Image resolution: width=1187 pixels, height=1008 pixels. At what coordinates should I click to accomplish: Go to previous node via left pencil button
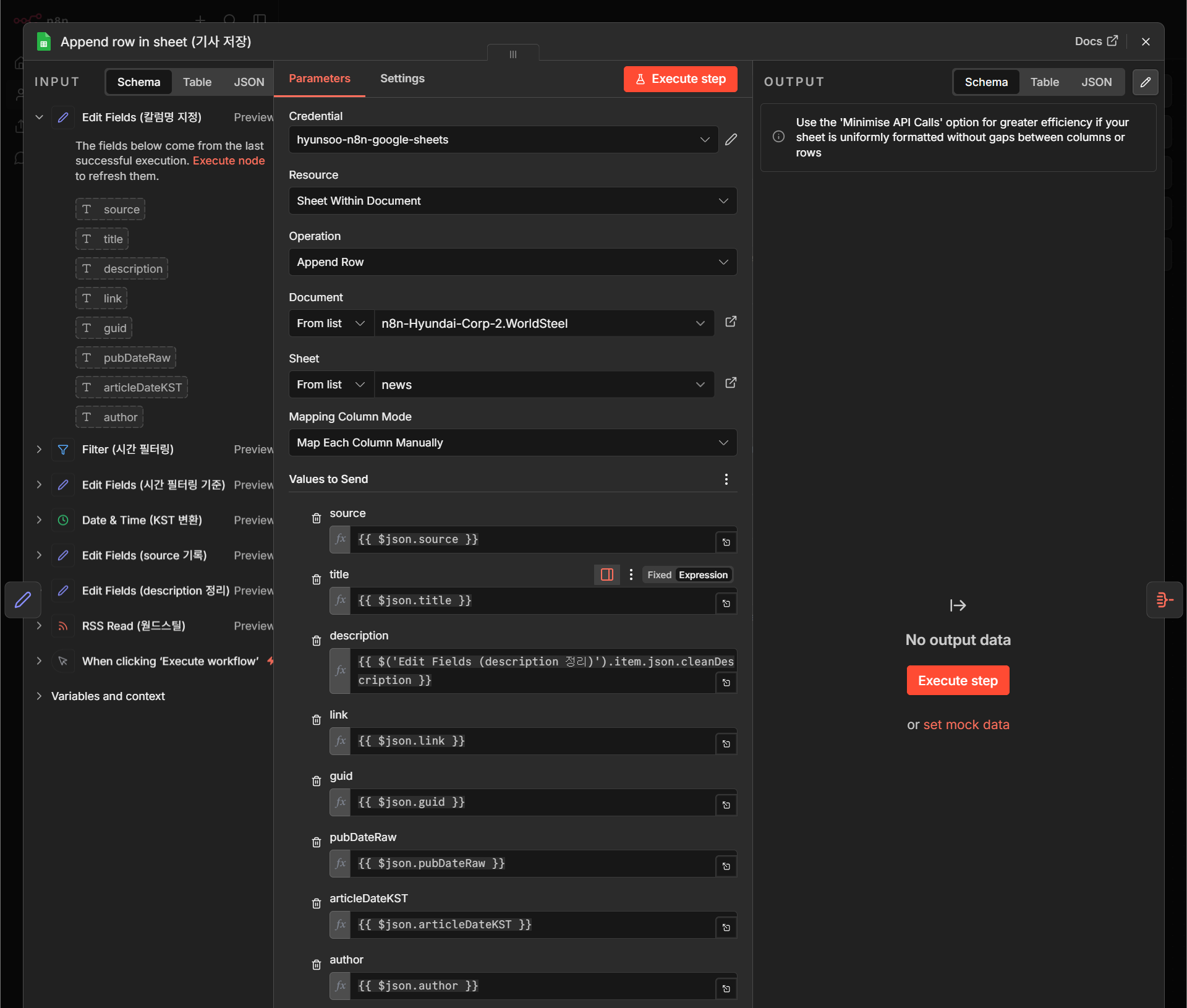[23, 599]
